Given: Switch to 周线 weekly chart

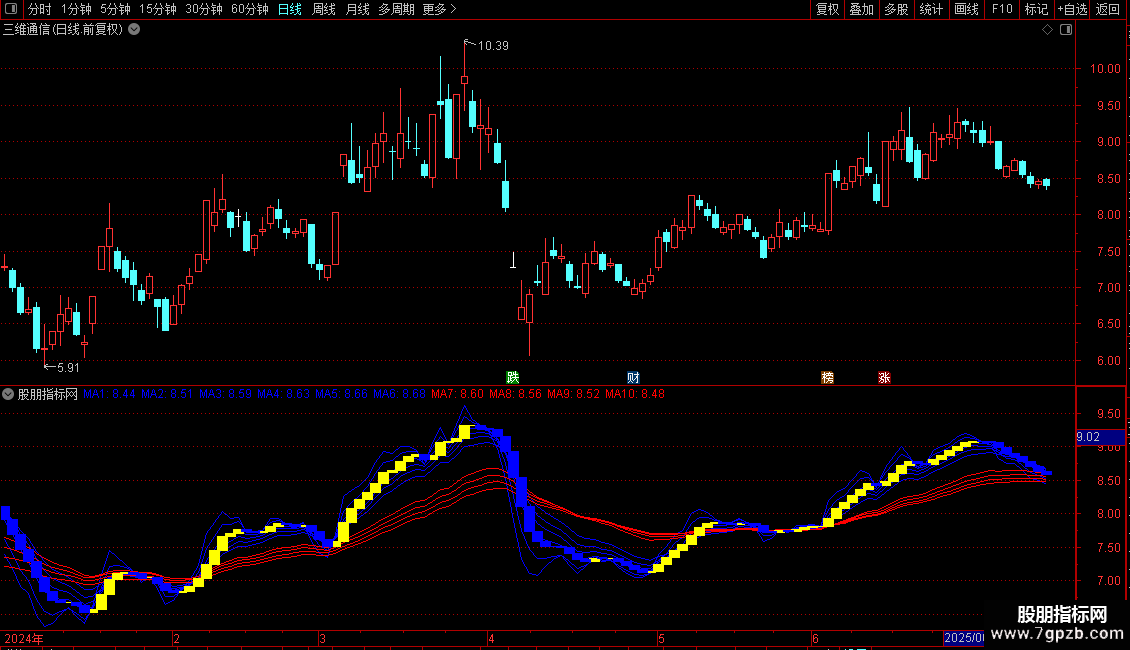Looking at the screenshot, I should [x=324, y=9].
